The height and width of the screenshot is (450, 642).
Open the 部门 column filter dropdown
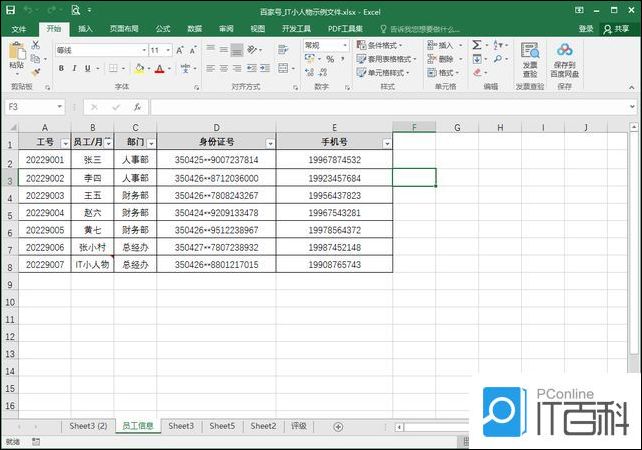tap(149, 143)
